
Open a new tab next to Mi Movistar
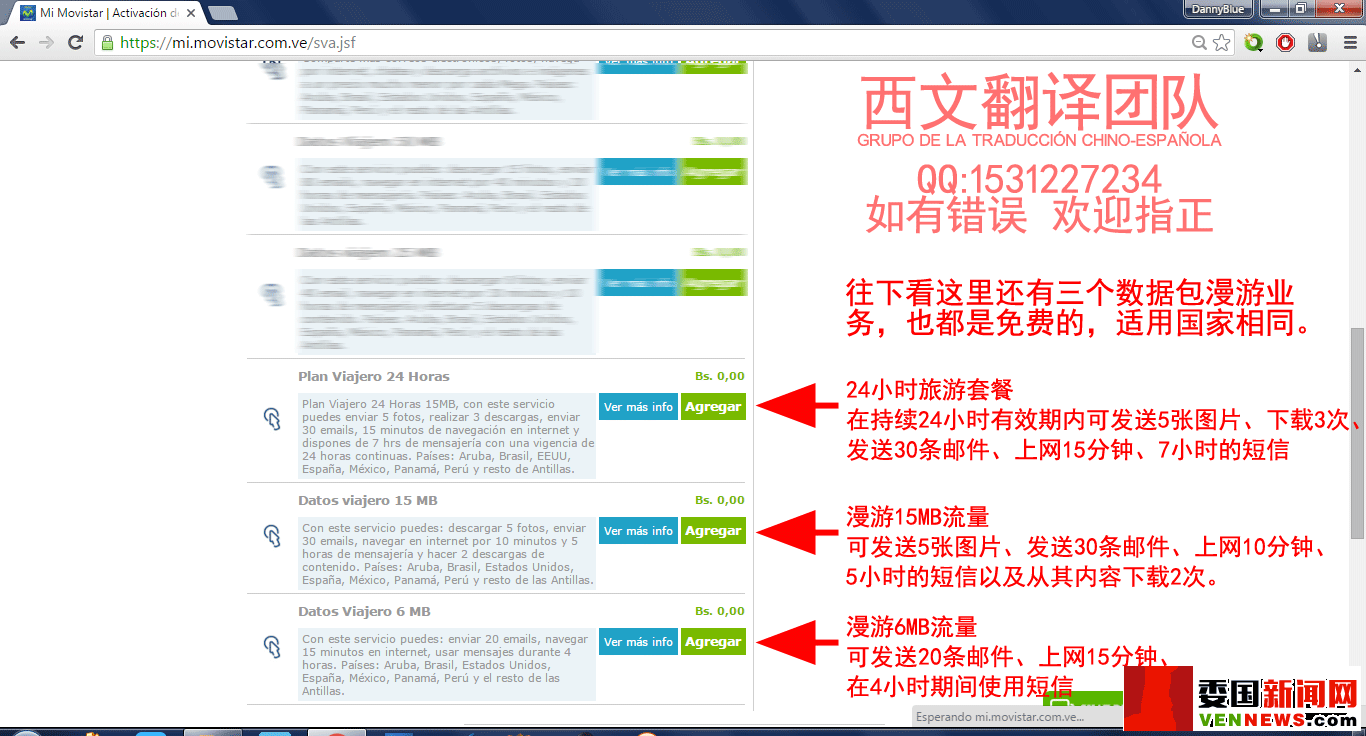223,13
